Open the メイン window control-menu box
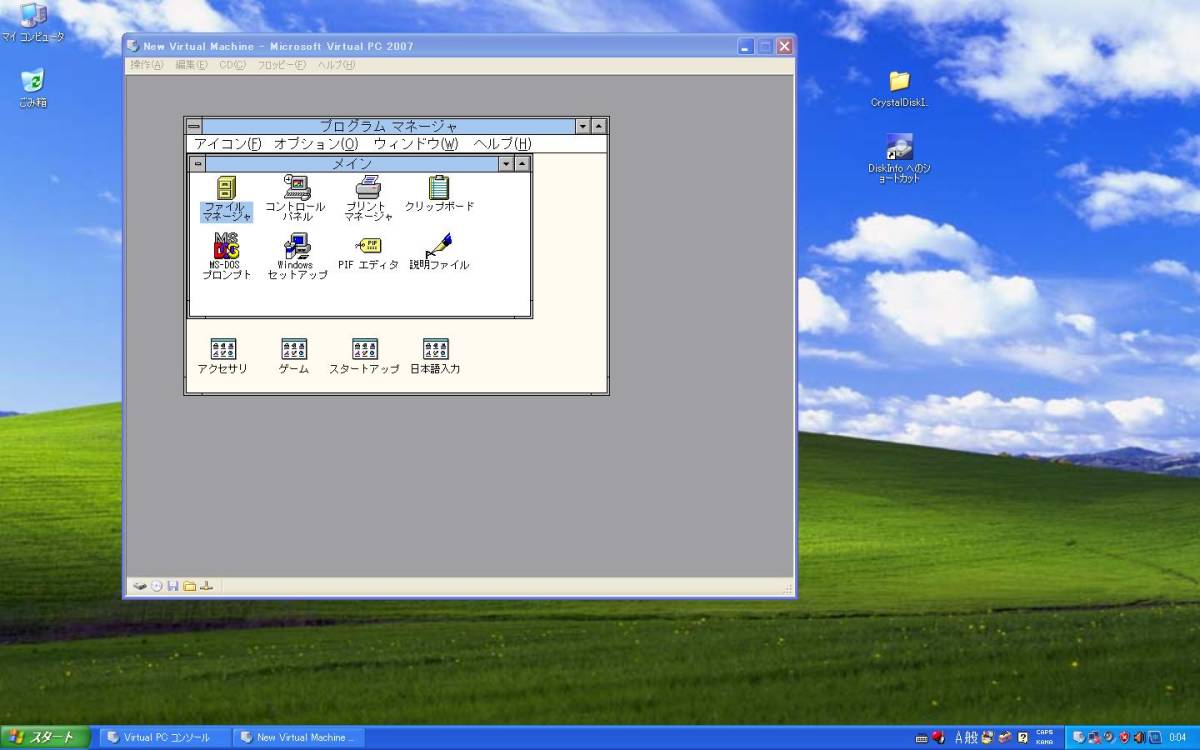Image resolution: width=1200 pixels, height=750 pixels. click(198, 164)
